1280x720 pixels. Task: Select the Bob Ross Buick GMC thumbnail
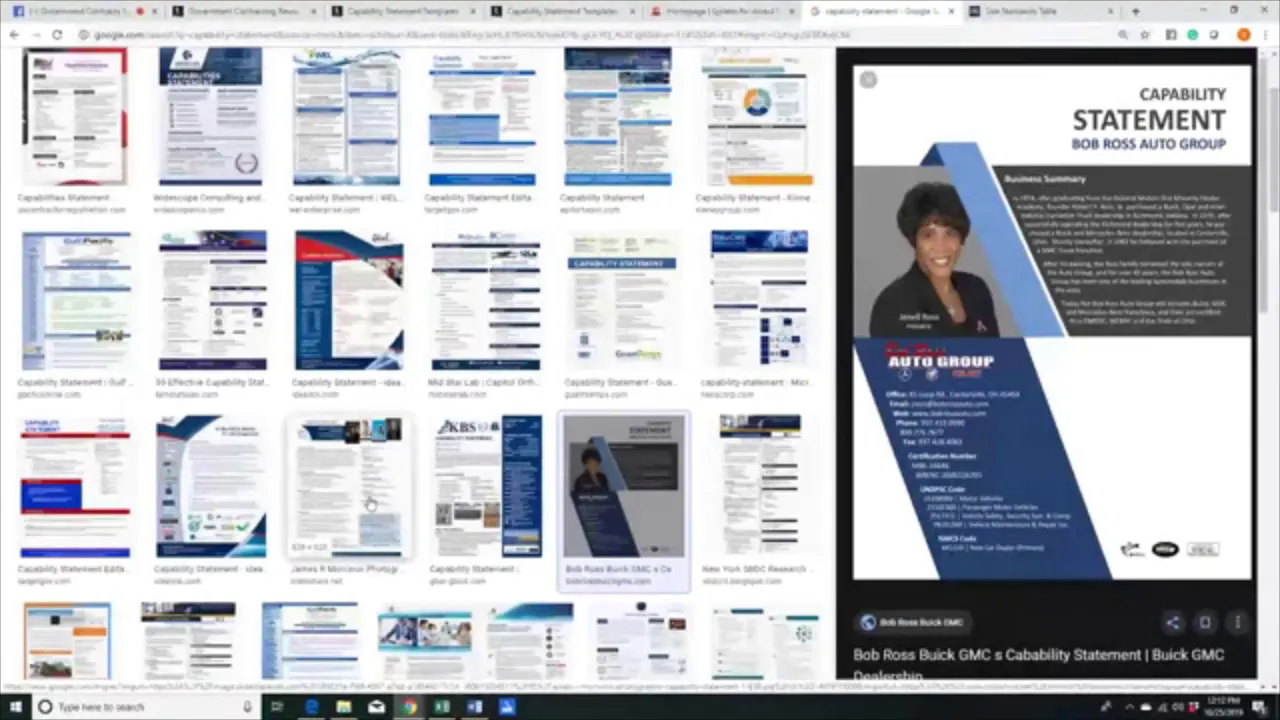coord(624,487)
